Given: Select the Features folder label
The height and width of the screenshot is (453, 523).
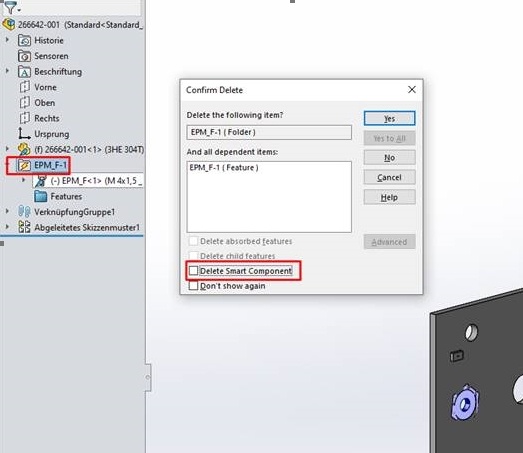Looking at the screenshot, I should [x=66, y=196].
